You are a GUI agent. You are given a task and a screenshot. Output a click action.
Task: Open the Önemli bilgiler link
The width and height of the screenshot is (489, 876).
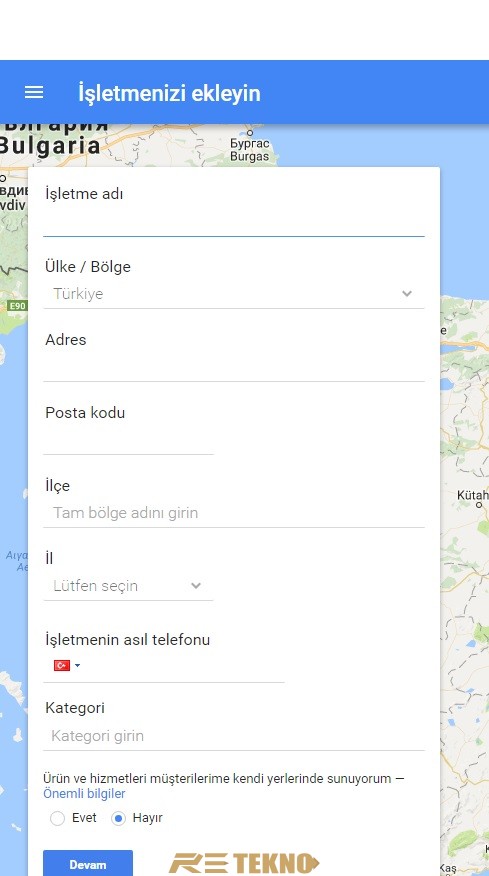pos(84,794)
